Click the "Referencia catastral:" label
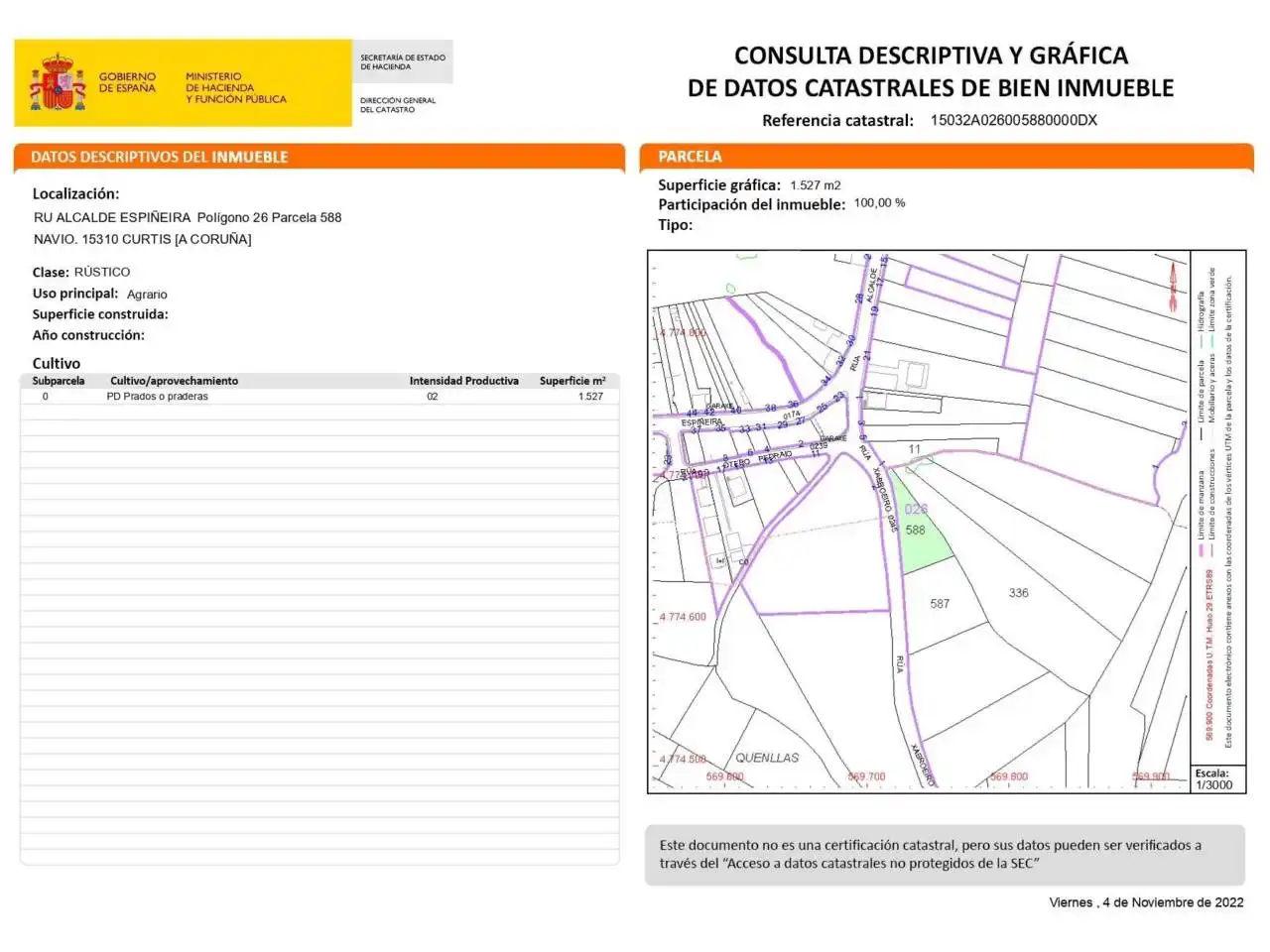Image resolution: width=1270 pixels, height=952 pixels. tap(837, 120)
